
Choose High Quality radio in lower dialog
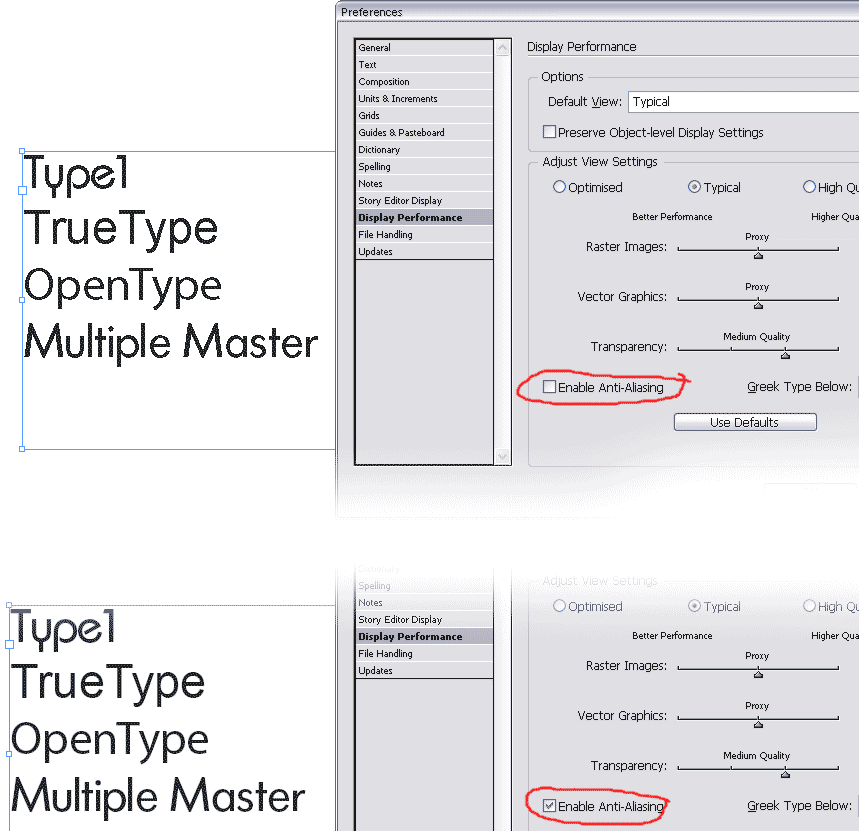(809, 606)
